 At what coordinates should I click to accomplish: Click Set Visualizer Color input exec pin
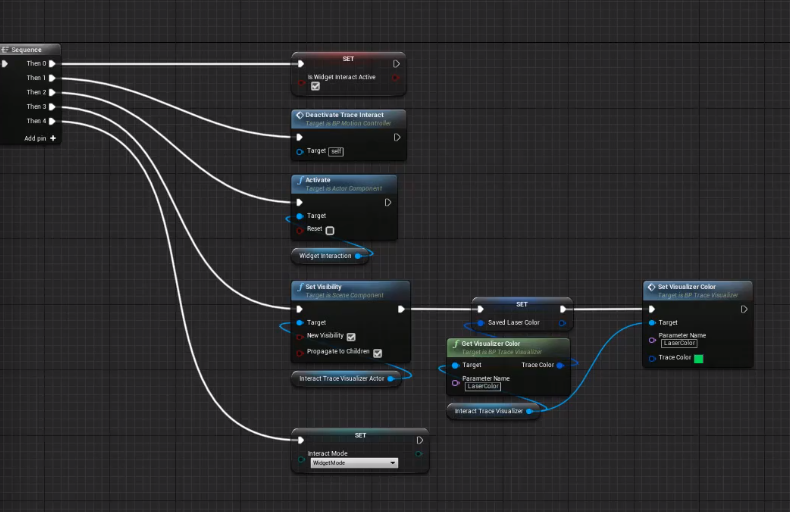click(652, 309)
